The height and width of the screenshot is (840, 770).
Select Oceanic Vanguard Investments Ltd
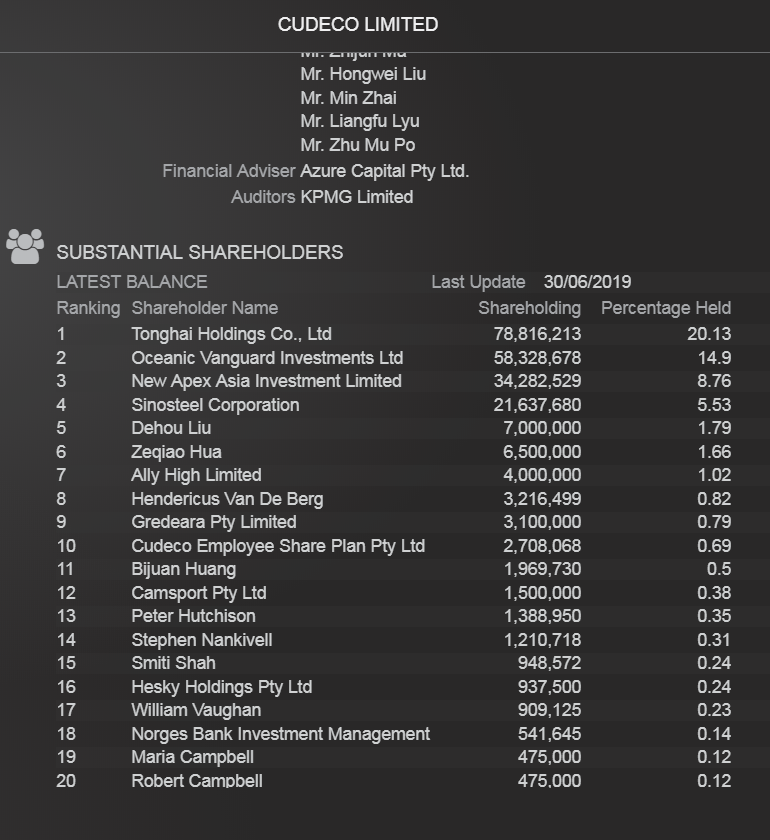point(267,357)
